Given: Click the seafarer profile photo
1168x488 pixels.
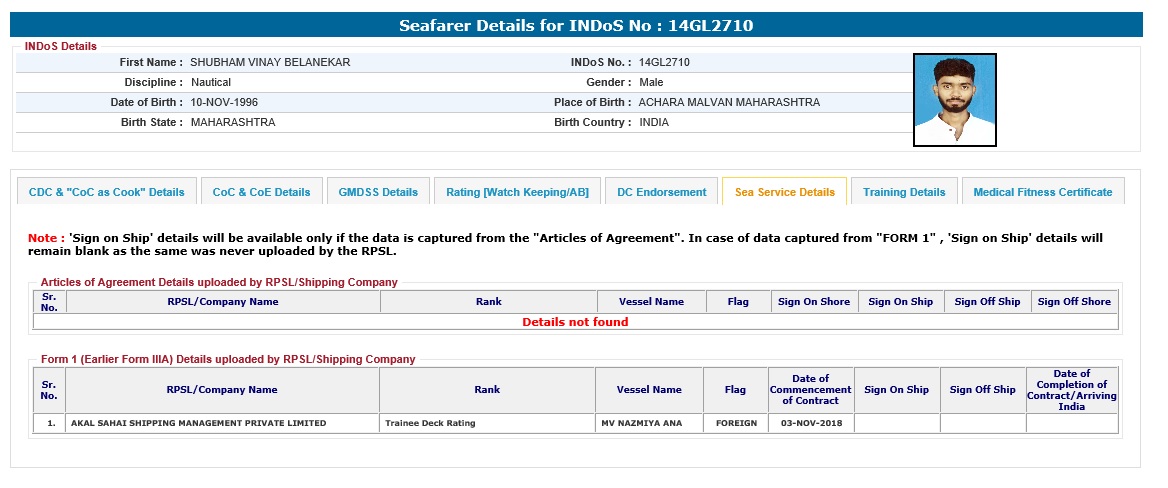Looking at the screenshot, I should [954, 100].
